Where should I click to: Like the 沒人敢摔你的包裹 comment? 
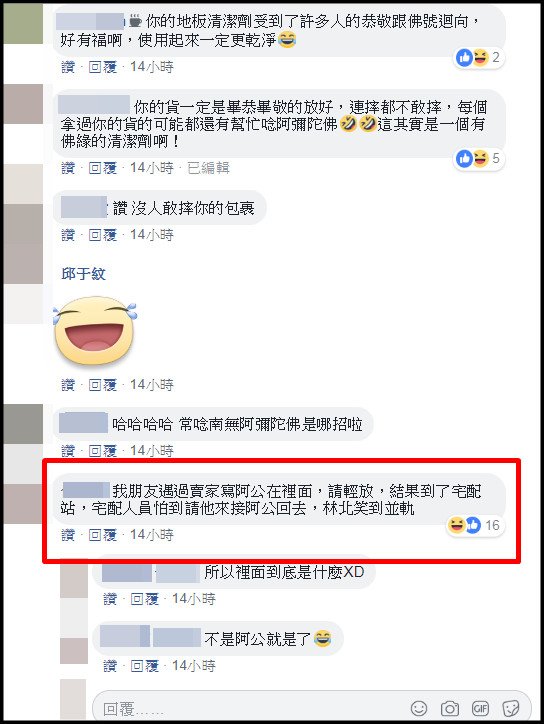(68, 235)
